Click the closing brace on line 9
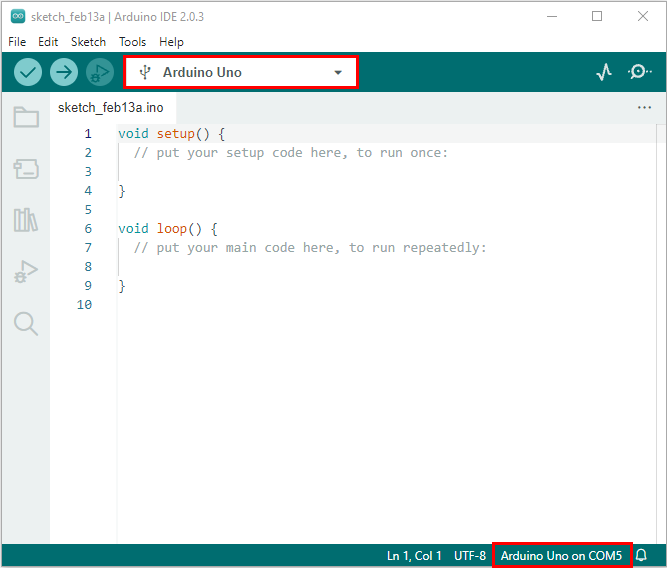The height and width of the screenshot is (568, 667). 122,285
